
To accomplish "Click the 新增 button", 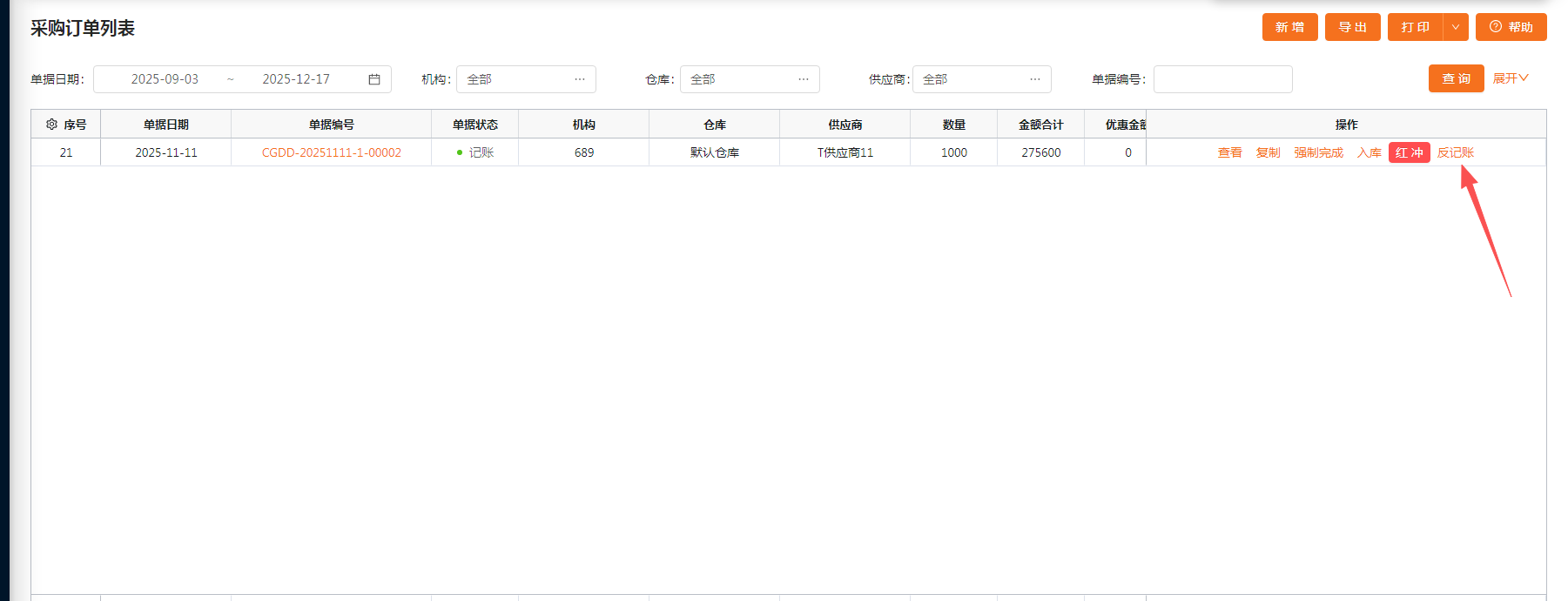I will (x=1289, y=27).
